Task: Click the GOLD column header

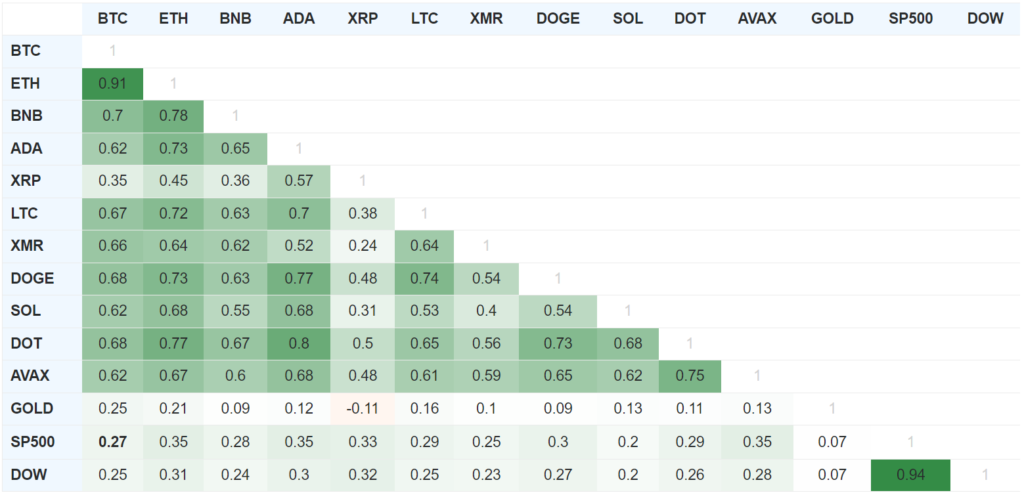Action: 832,19
